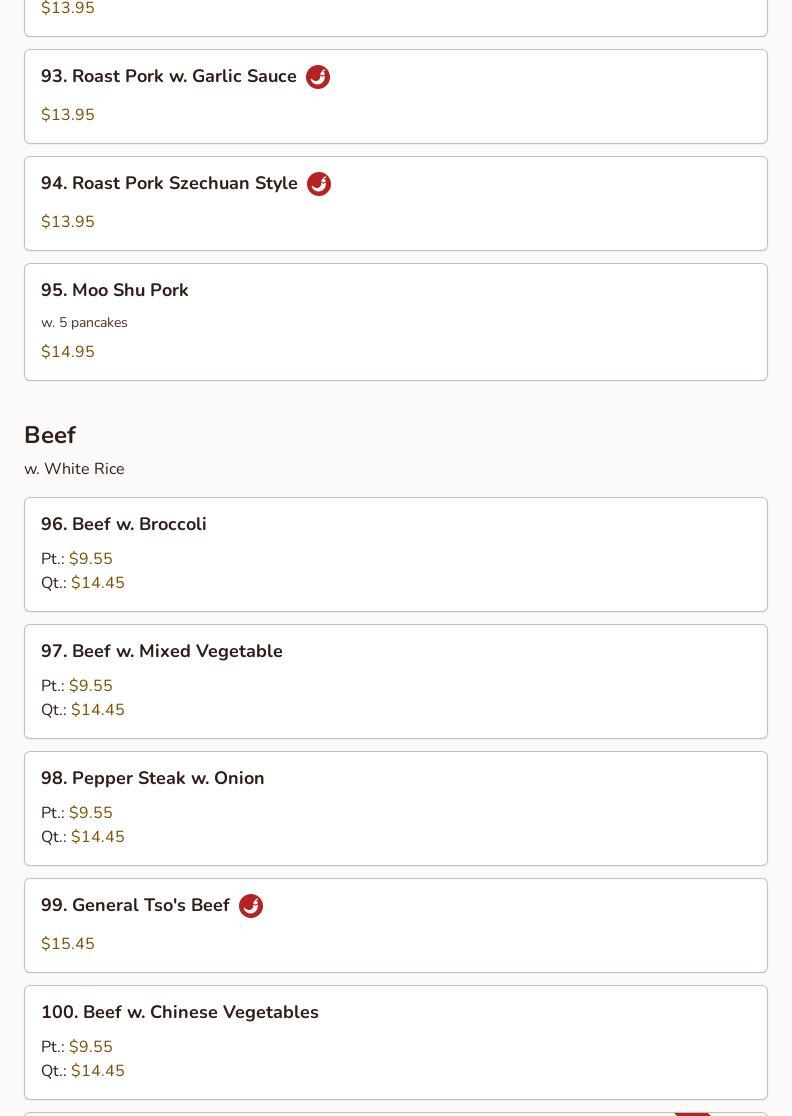Select 97. Beef w. Mixed Vegetable
Viewport: 792px width, 1116px height.
pyautogui.click(x=396, y=682)
